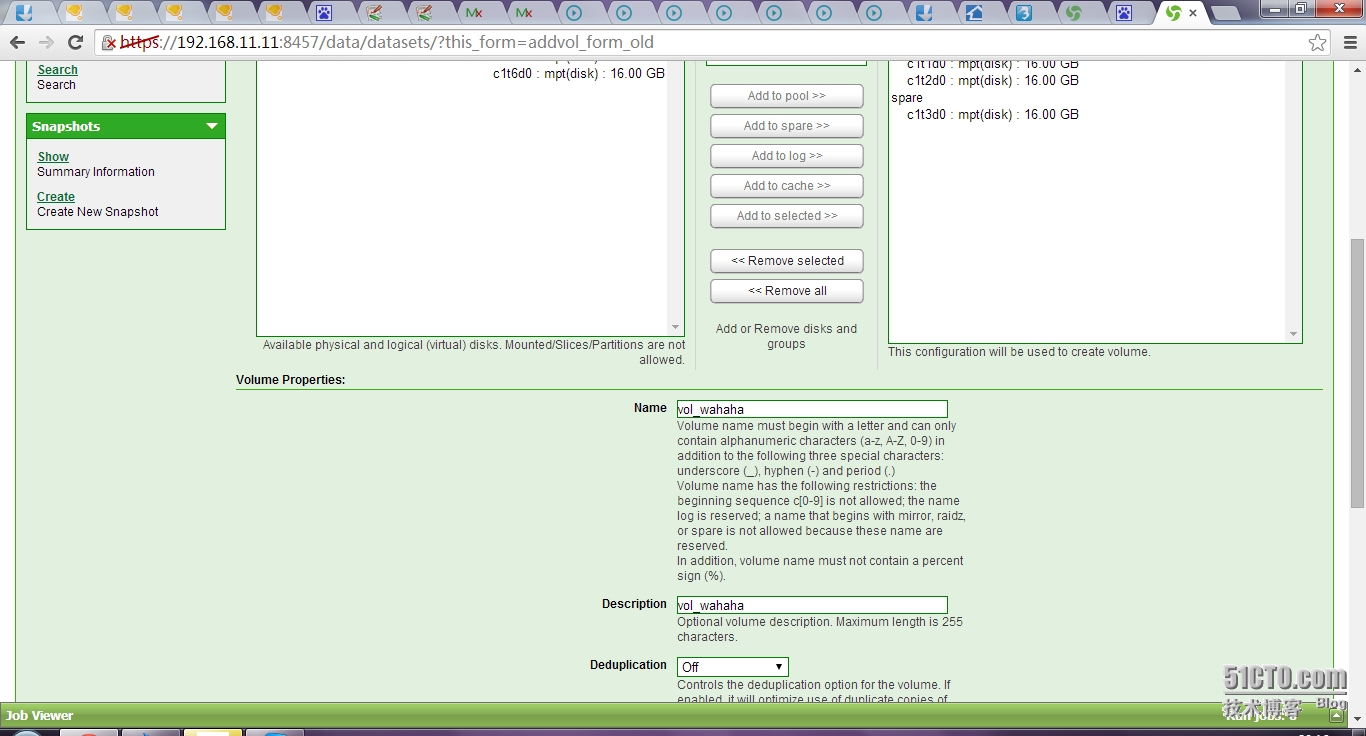This screenshot has width=1366, height=736.
Task: Select disk c1t2d0 in volume configuration
Action: coord(992,80)
